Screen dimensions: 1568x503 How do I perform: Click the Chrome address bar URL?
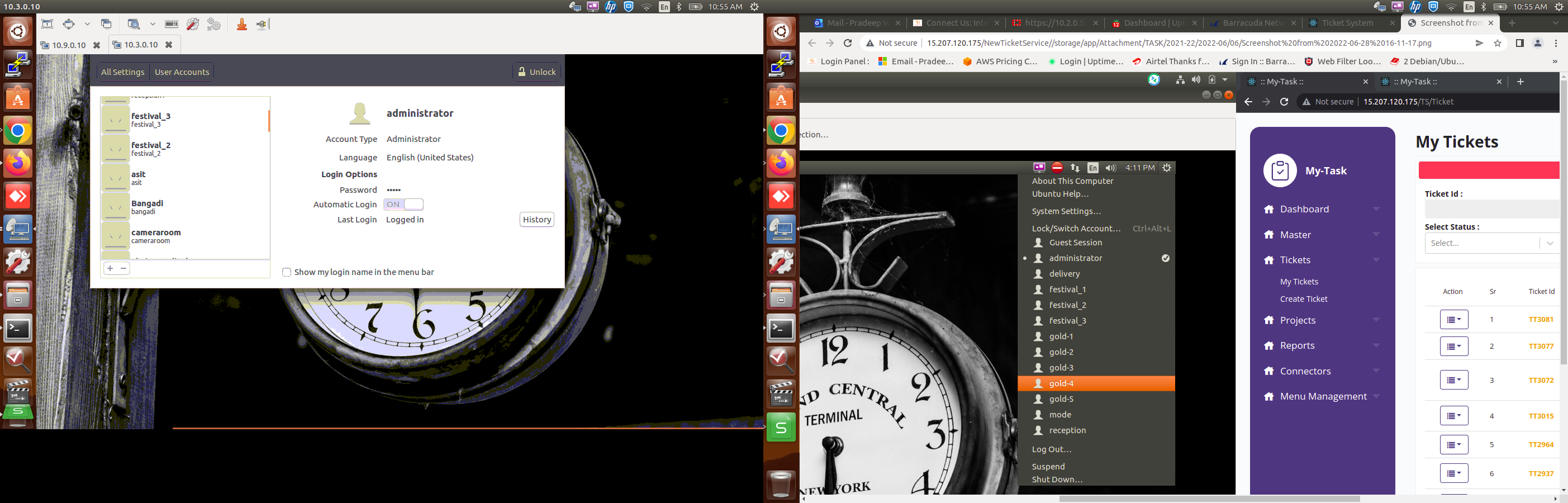pos(1179,43)
